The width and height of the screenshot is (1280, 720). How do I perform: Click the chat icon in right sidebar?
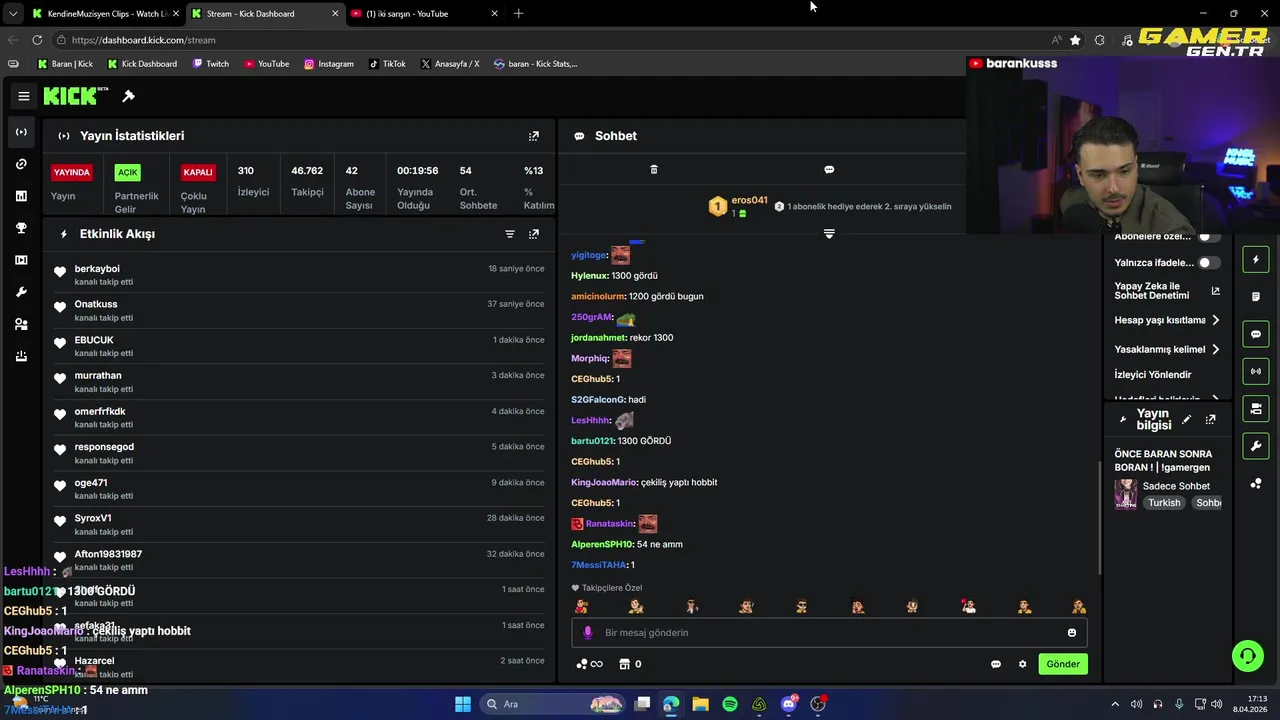tap(1256, 334)
